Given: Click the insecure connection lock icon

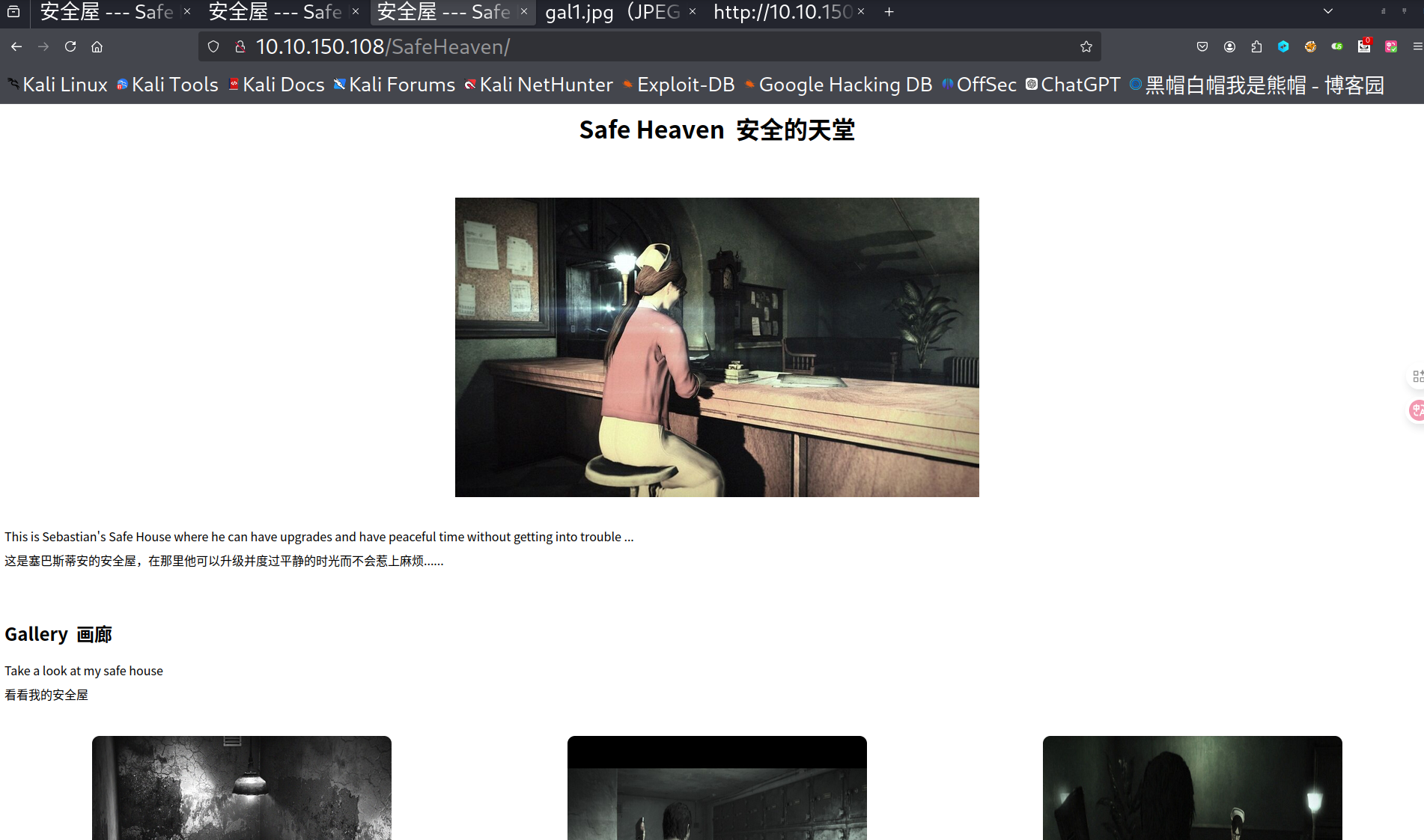Looking at the screenshot, I should pyautogui.click(x=240, y=46).
